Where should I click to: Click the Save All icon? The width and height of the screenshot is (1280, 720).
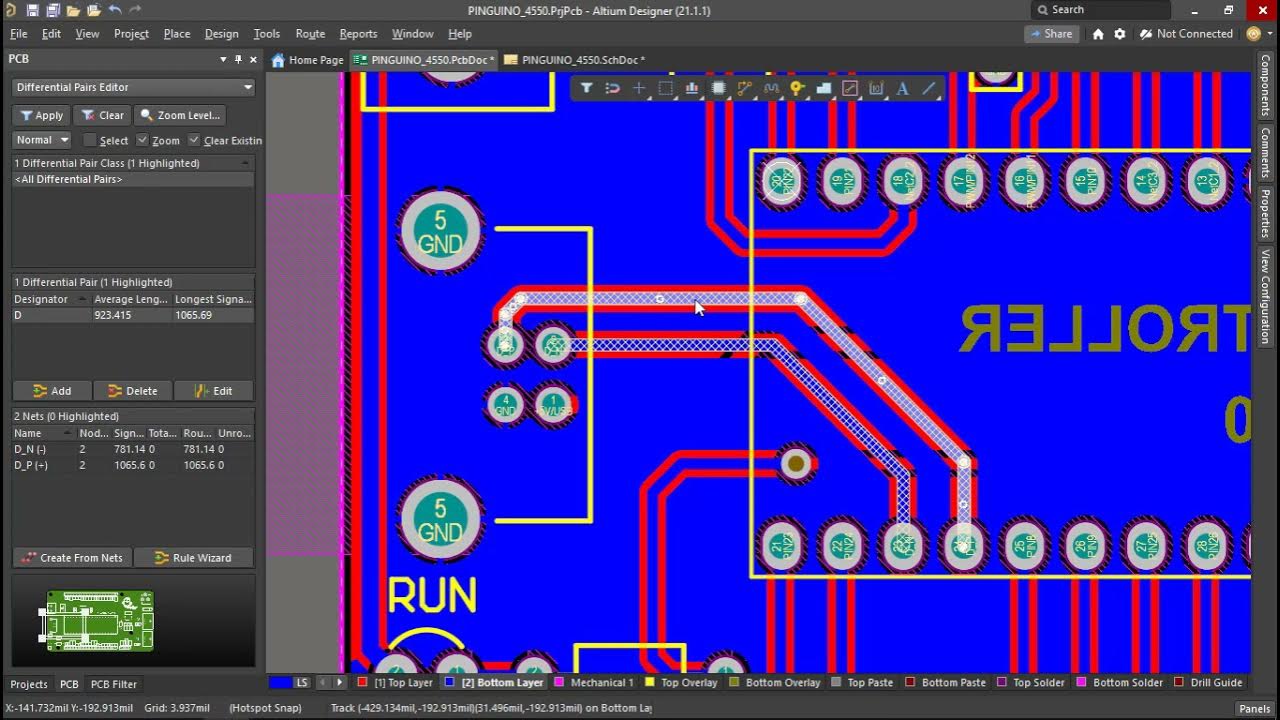coord(52,10)
